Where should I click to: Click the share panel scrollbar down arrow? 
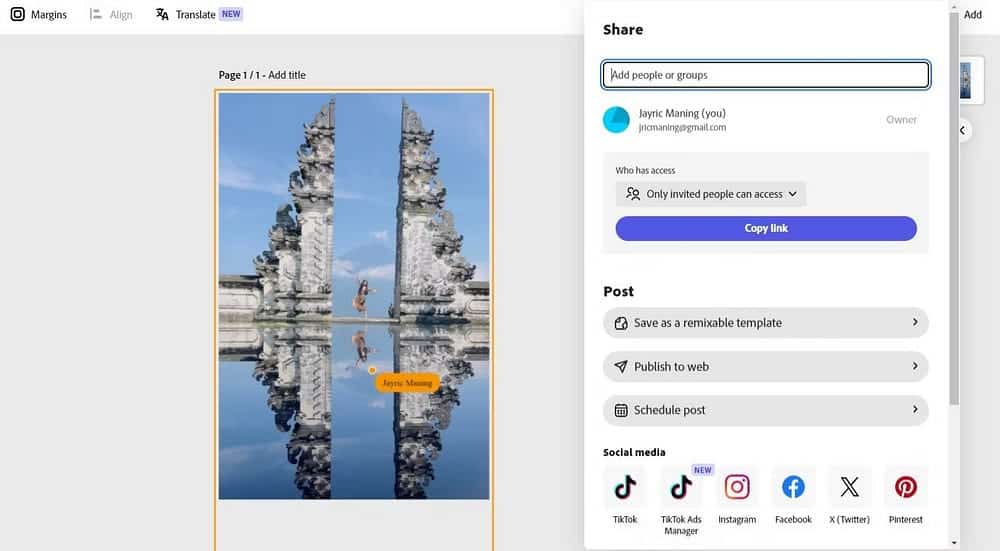point(953,543)
